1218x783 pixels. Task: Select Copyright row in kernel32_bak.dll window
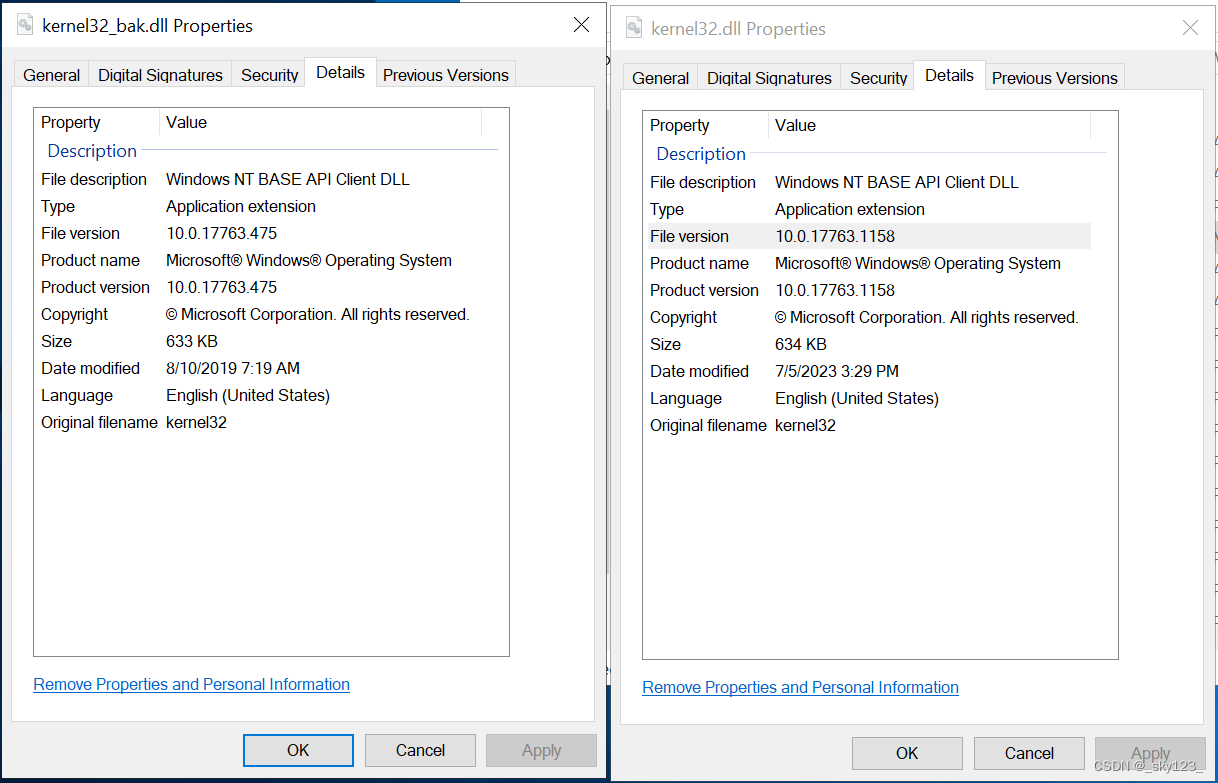pos(258,314)
